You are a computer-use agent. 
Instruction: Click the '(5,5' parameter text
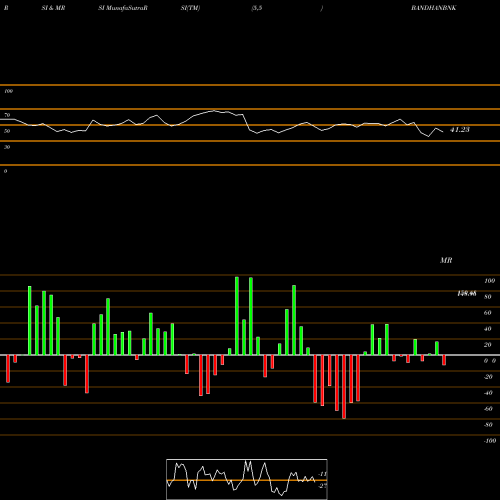click(257, 8)
